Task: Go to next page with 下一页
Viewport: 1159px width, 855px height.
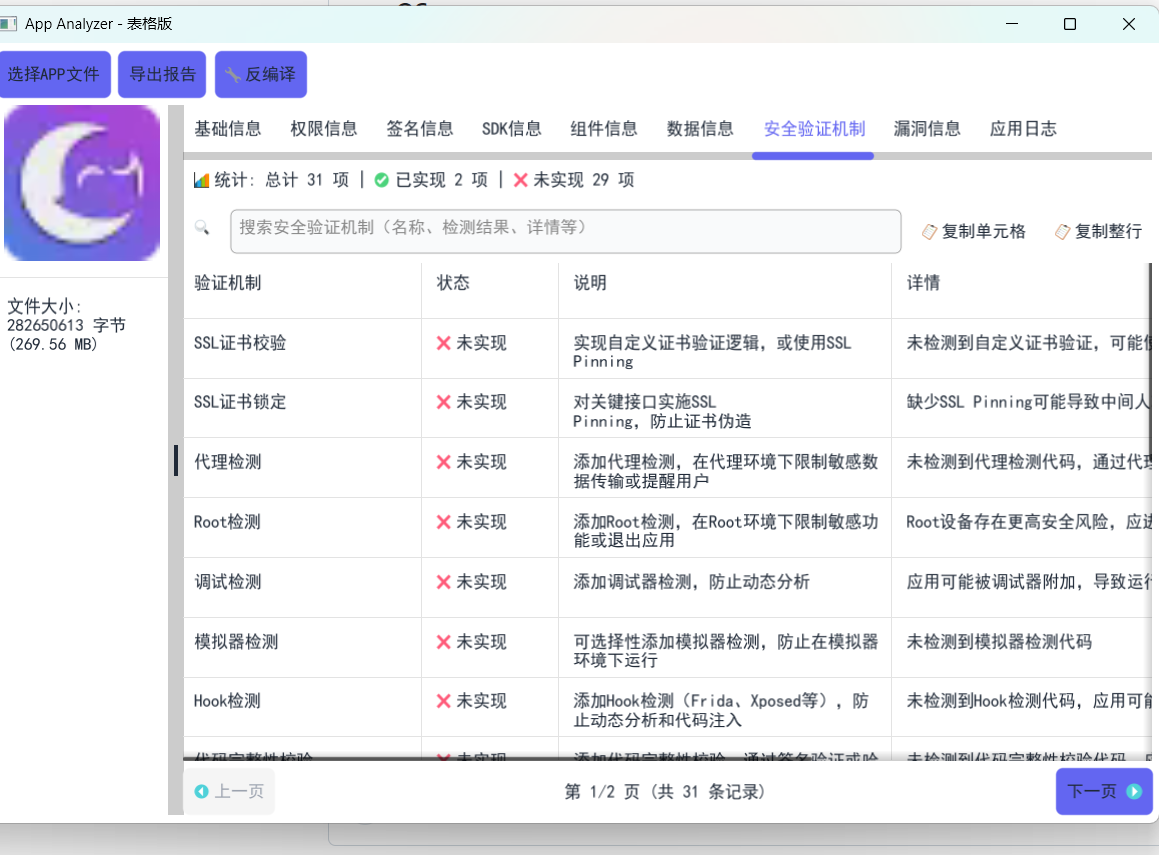Action: (x=1104, y=791)
